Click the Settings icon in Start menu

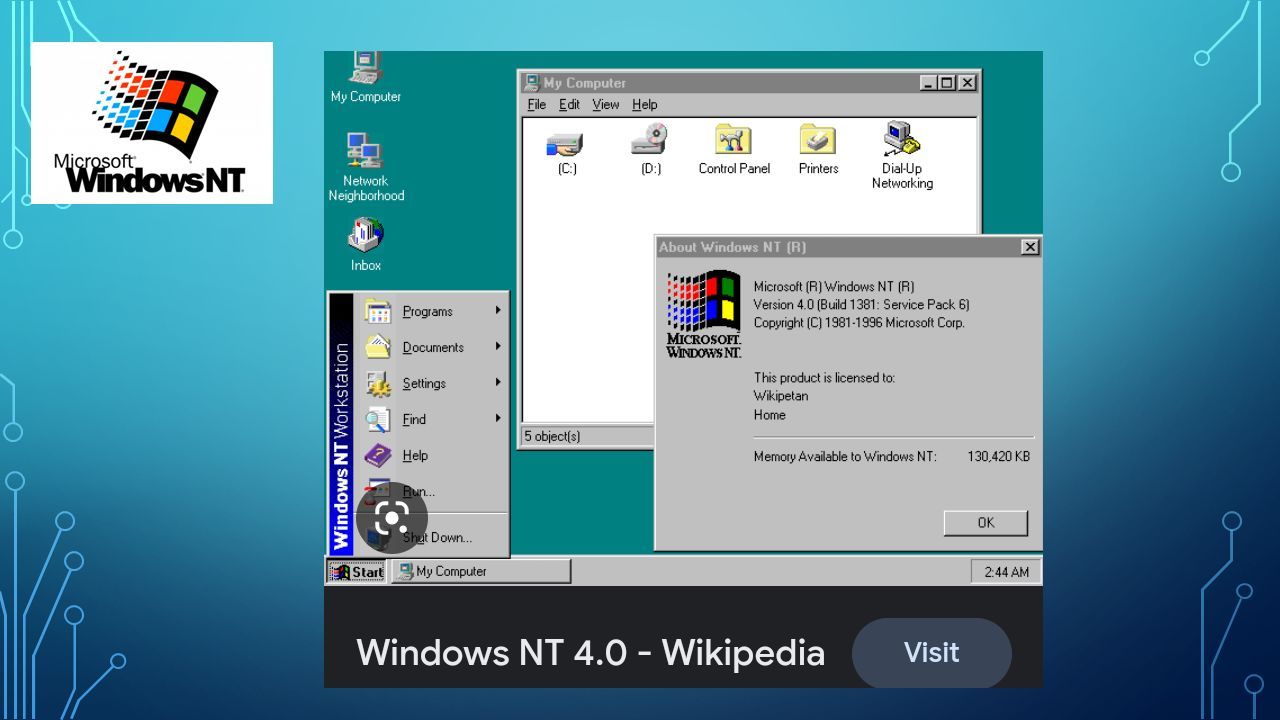click(x=378, y=383)
